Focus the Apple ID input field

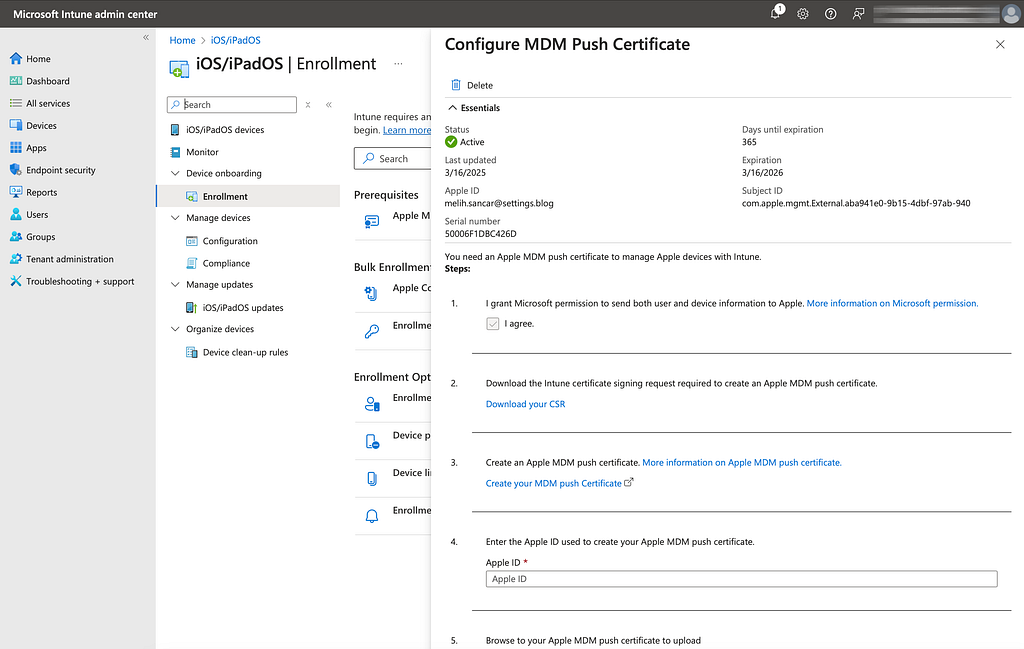tap(741, 579)
